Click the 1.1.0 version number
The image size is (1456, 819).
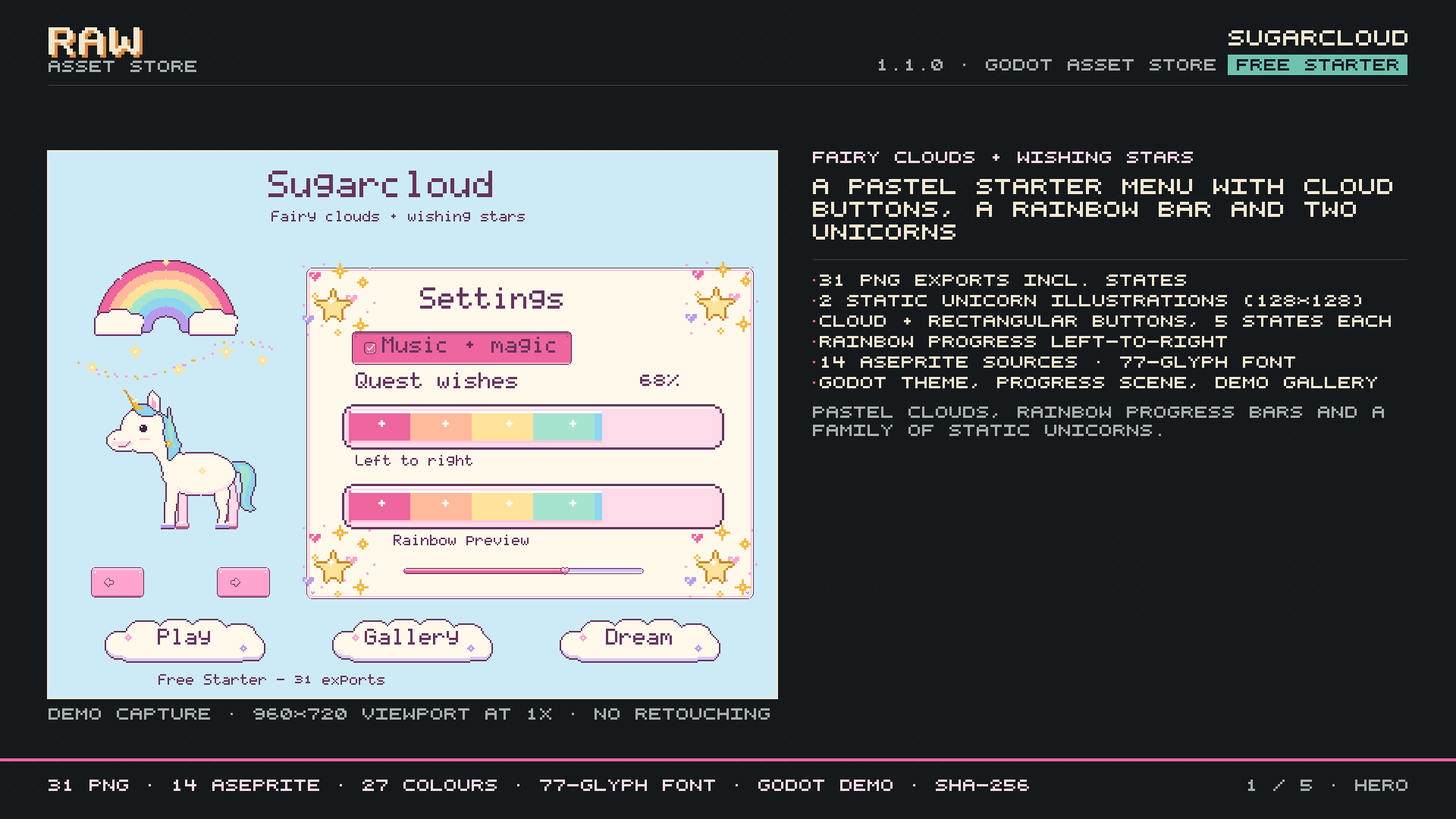[x=910, y=65]
